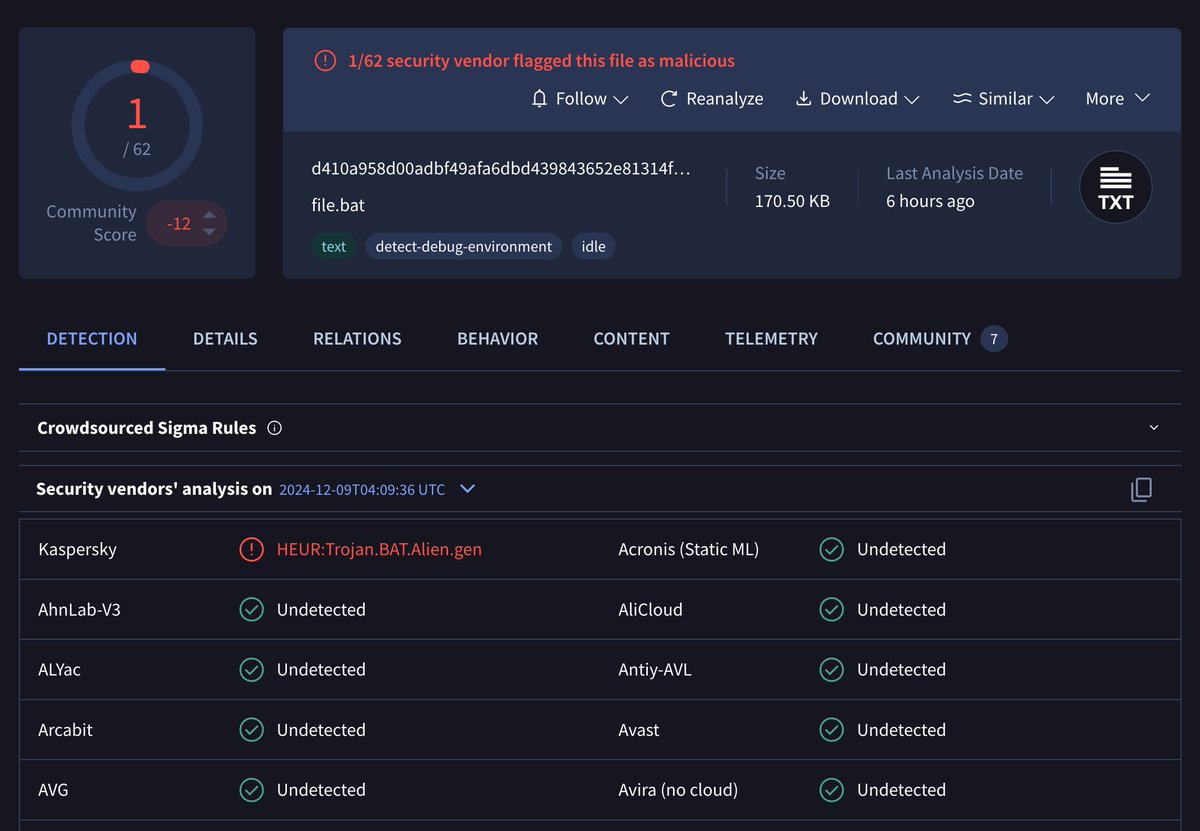Viewport: 1200px width, 831px height.
Task: Click the info icon next to Crowdsourced Sigma Rules
Action: [274, 427]
